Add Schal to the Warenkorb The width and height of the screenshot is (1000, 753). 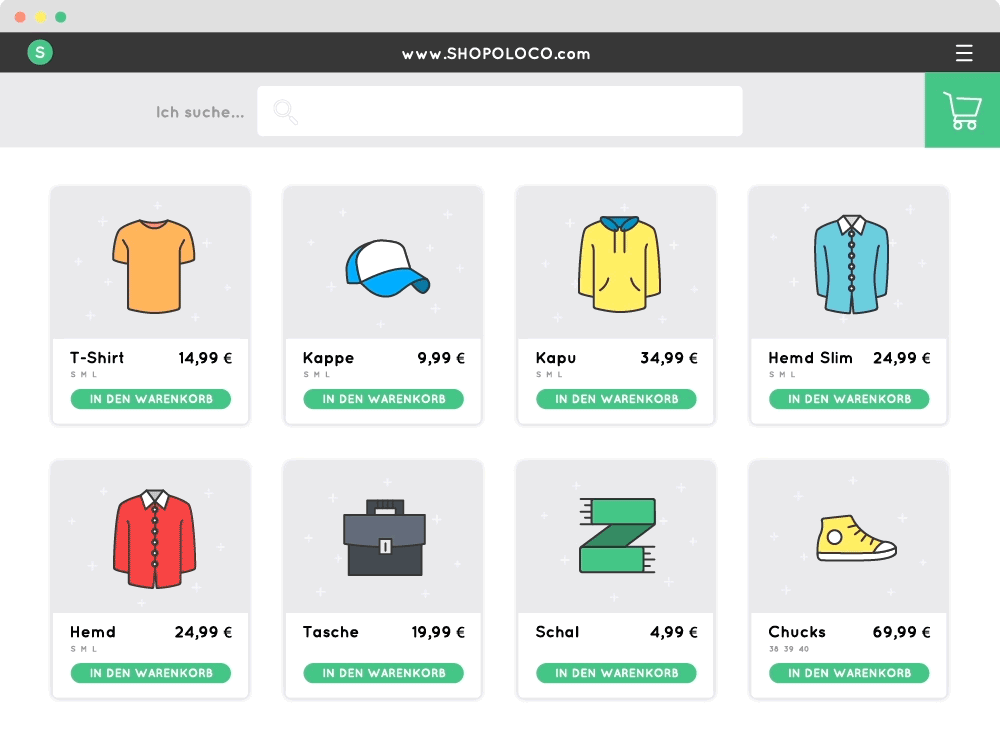coord(616,673)
